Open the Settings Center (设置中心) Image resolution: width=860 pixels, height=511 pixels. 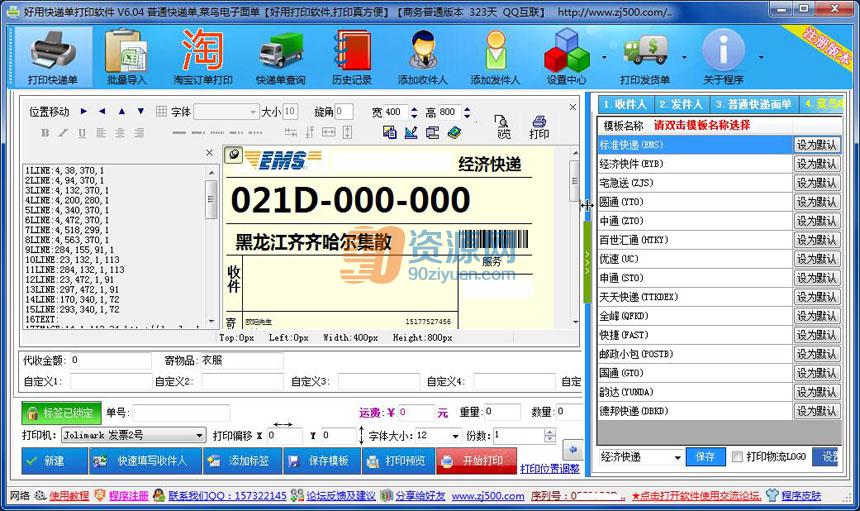point(567,56)
